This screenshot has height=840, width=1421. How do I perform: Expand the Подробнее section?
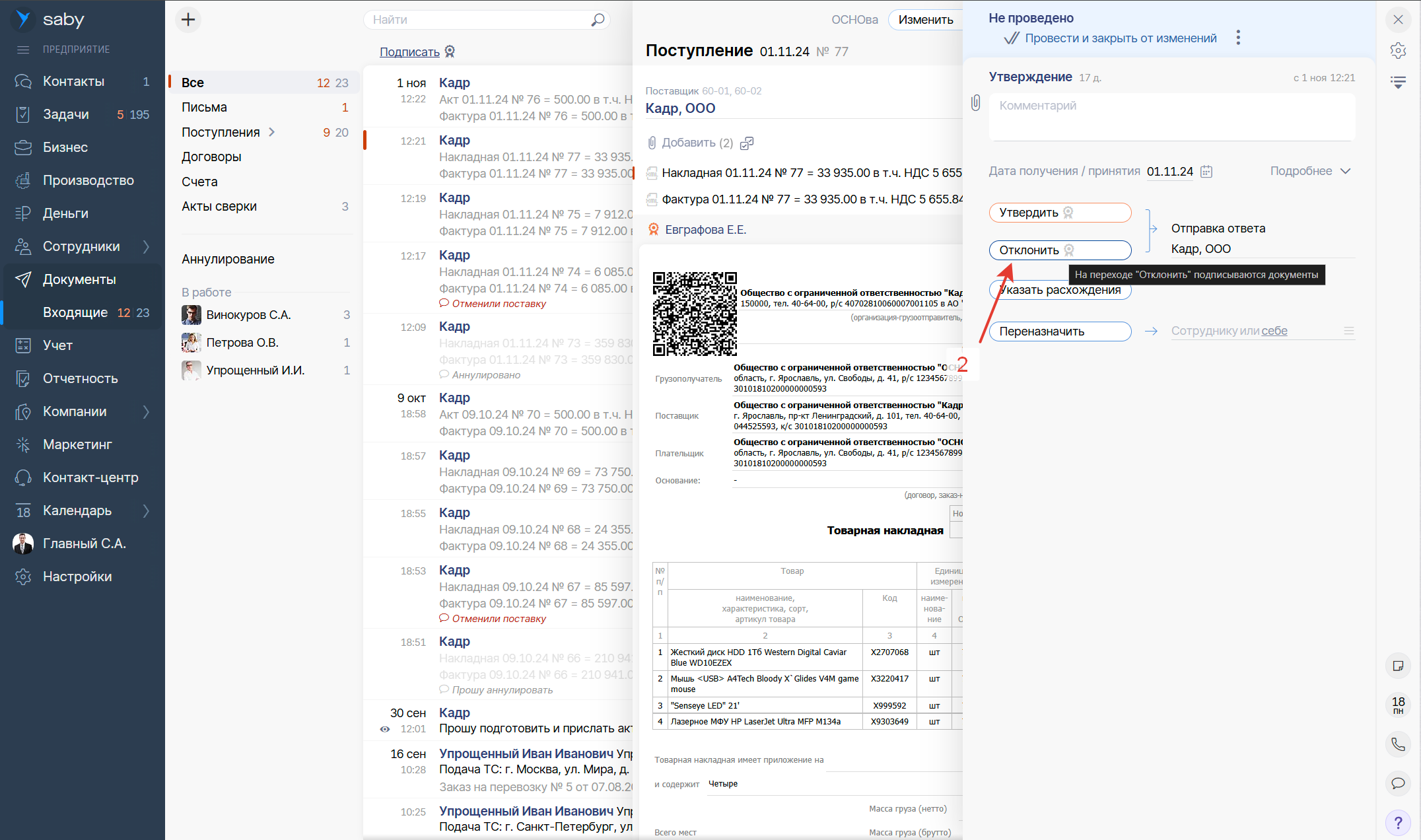click(1310, 171)
